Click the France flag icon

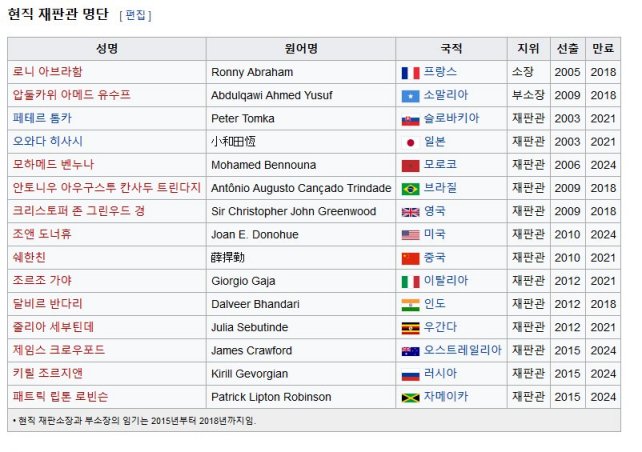pos(410,73)
